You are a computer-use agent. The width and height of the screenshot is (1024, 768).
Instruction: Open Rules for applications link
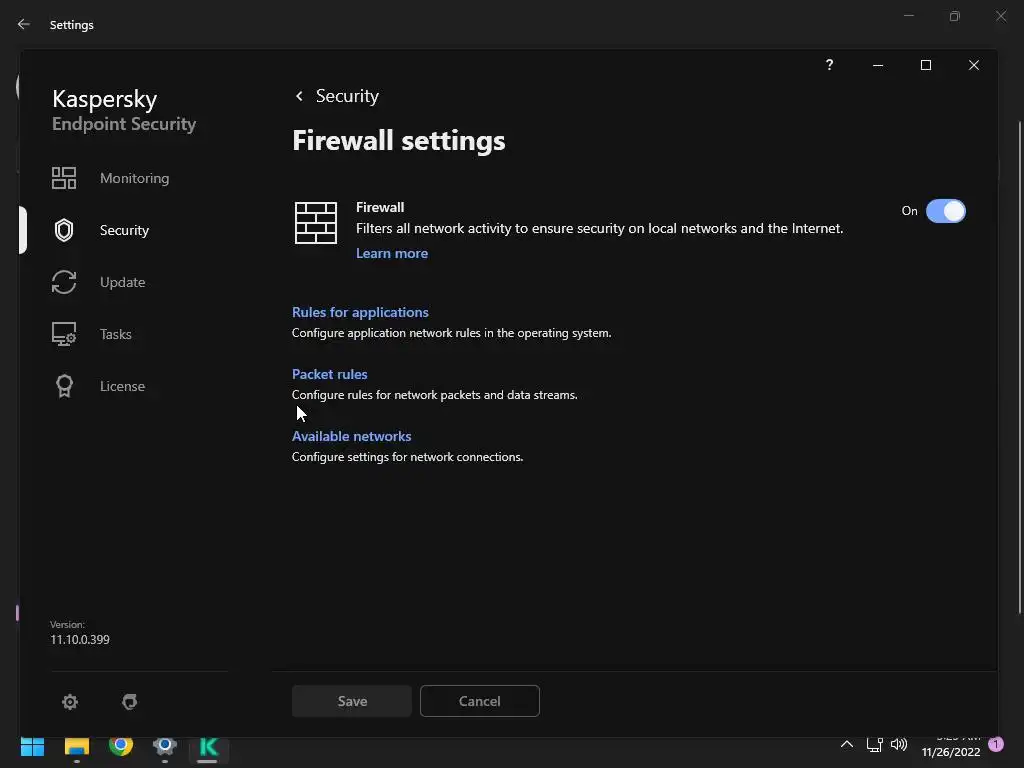360,312
